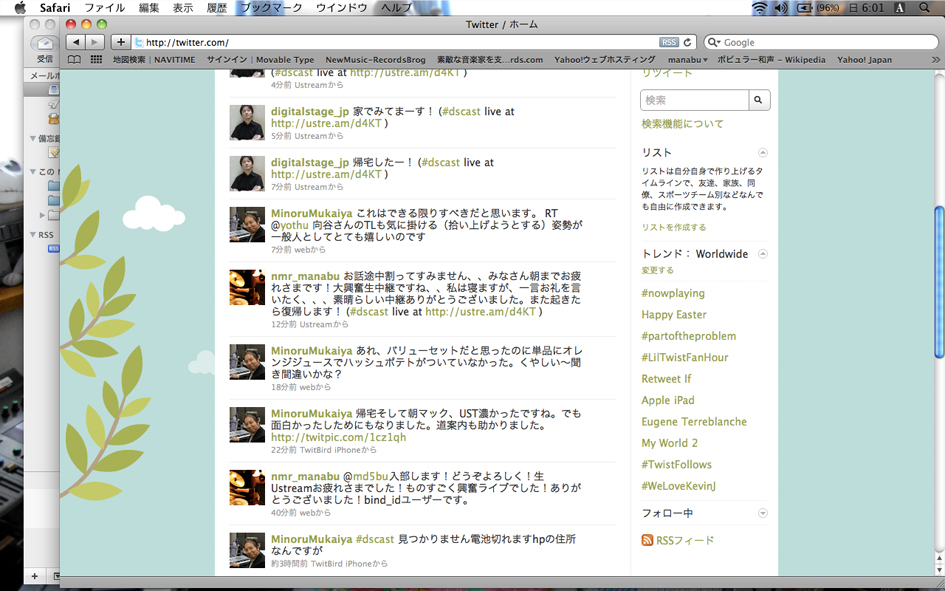This screenshot has height=591, width=945.
Task: Go forward with Safari's forward arrow
Action: (x=95, y=42)
